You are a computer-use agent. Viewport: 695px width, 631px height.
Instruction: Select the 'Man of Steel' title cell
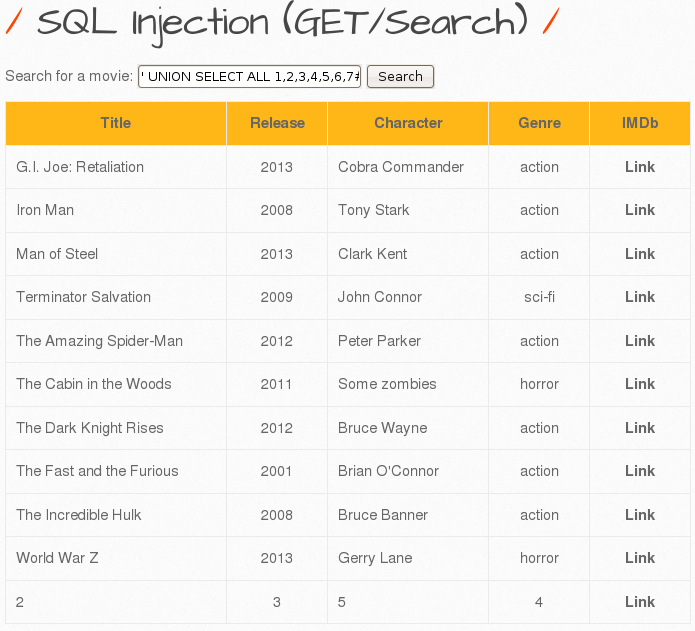point(116,254)
